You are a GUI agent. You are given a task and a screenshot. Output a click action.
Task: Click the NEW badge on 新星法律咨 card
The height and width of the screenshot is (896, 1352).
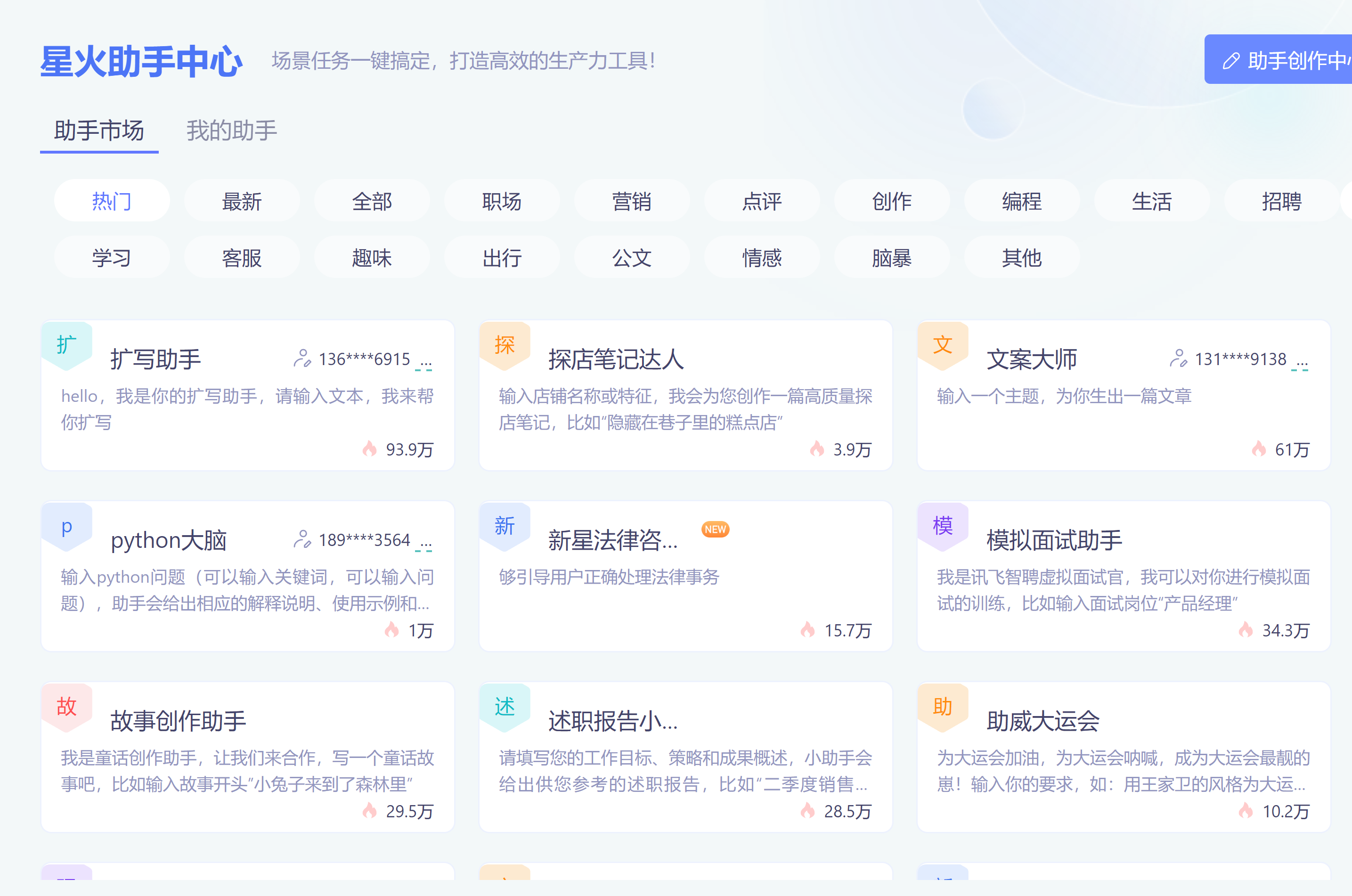pyautogui.click(x=716, y=529)
